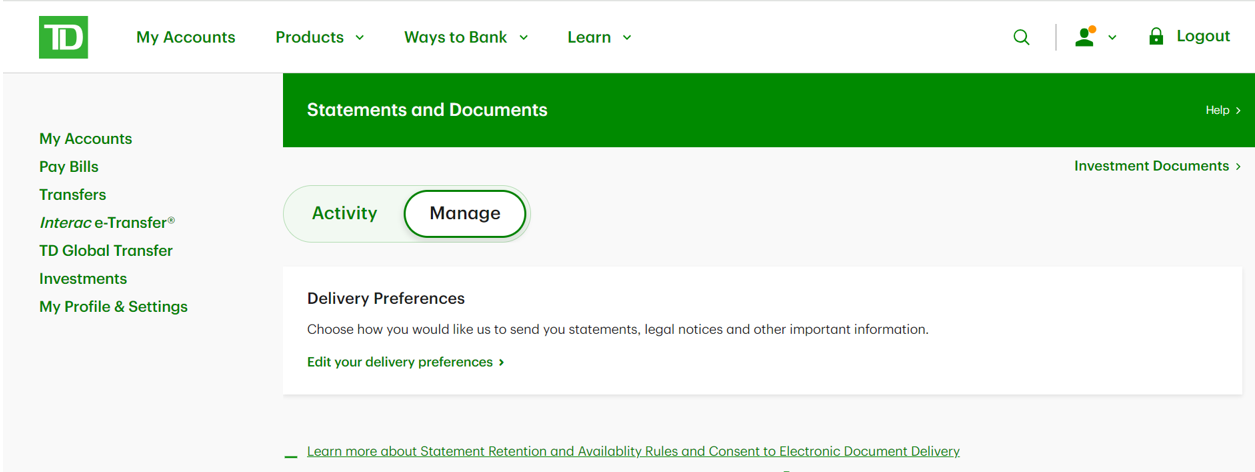Open the Products menu

tap(310, 37)
